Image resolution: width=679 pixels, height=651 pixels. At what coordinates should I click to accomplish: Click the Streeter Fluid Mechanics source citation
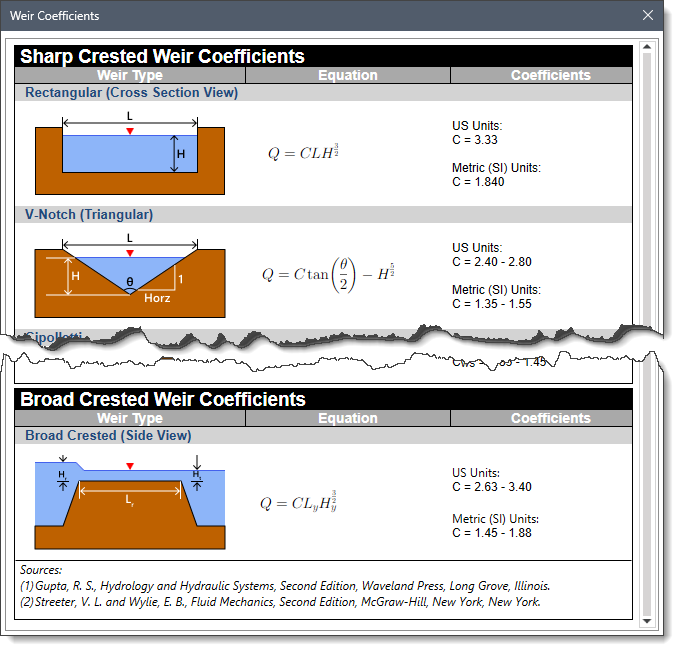280,602
